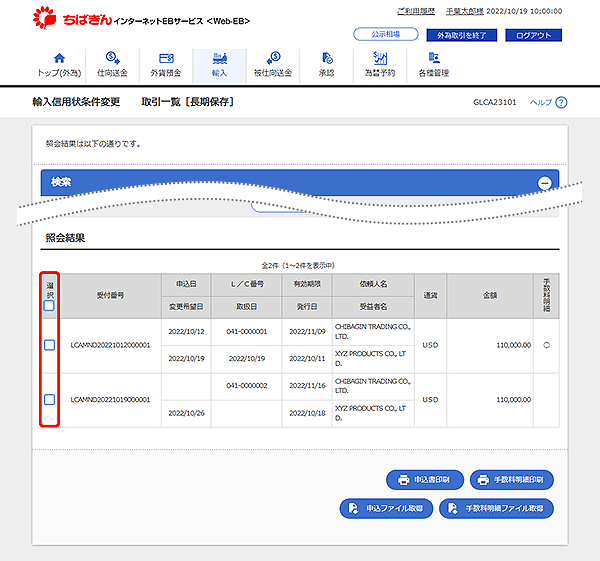
Task: Click the change date 2022/10/26
Action: tap(186, 413)
